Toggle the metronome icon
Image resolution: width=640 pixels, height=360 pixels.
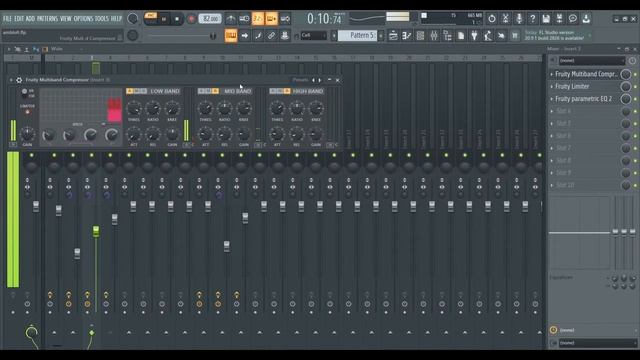pyautogui.click(x=231, y=19)
